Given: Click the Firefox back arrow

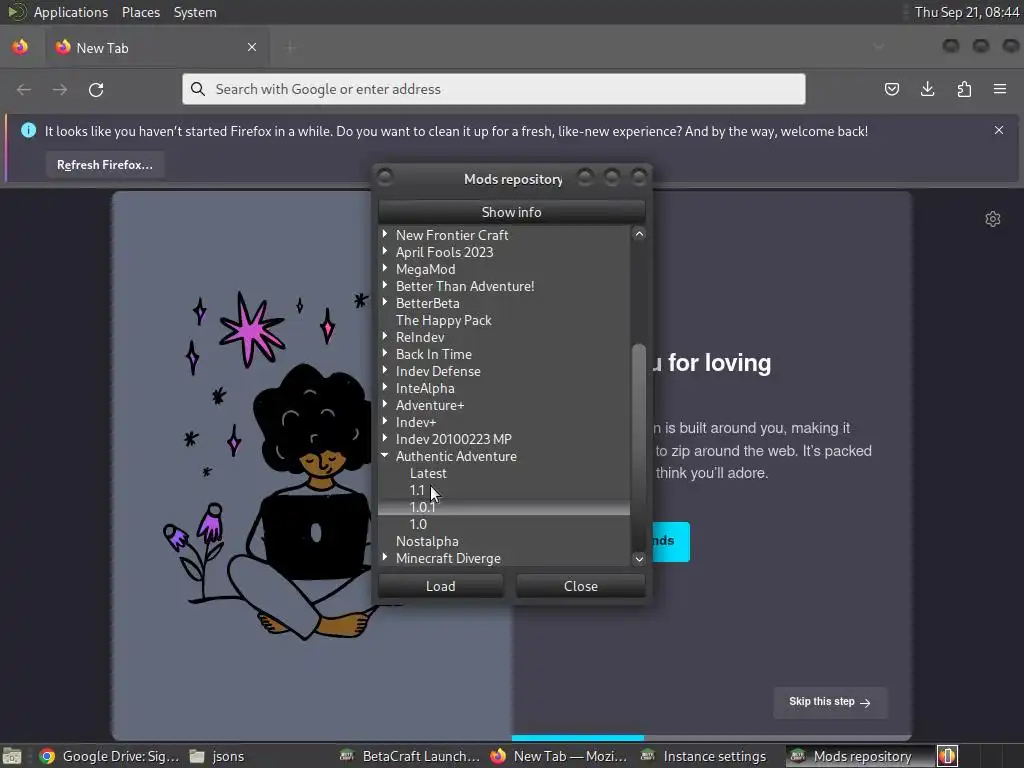Looking at the screenshot, I should (x=24, y=89).
